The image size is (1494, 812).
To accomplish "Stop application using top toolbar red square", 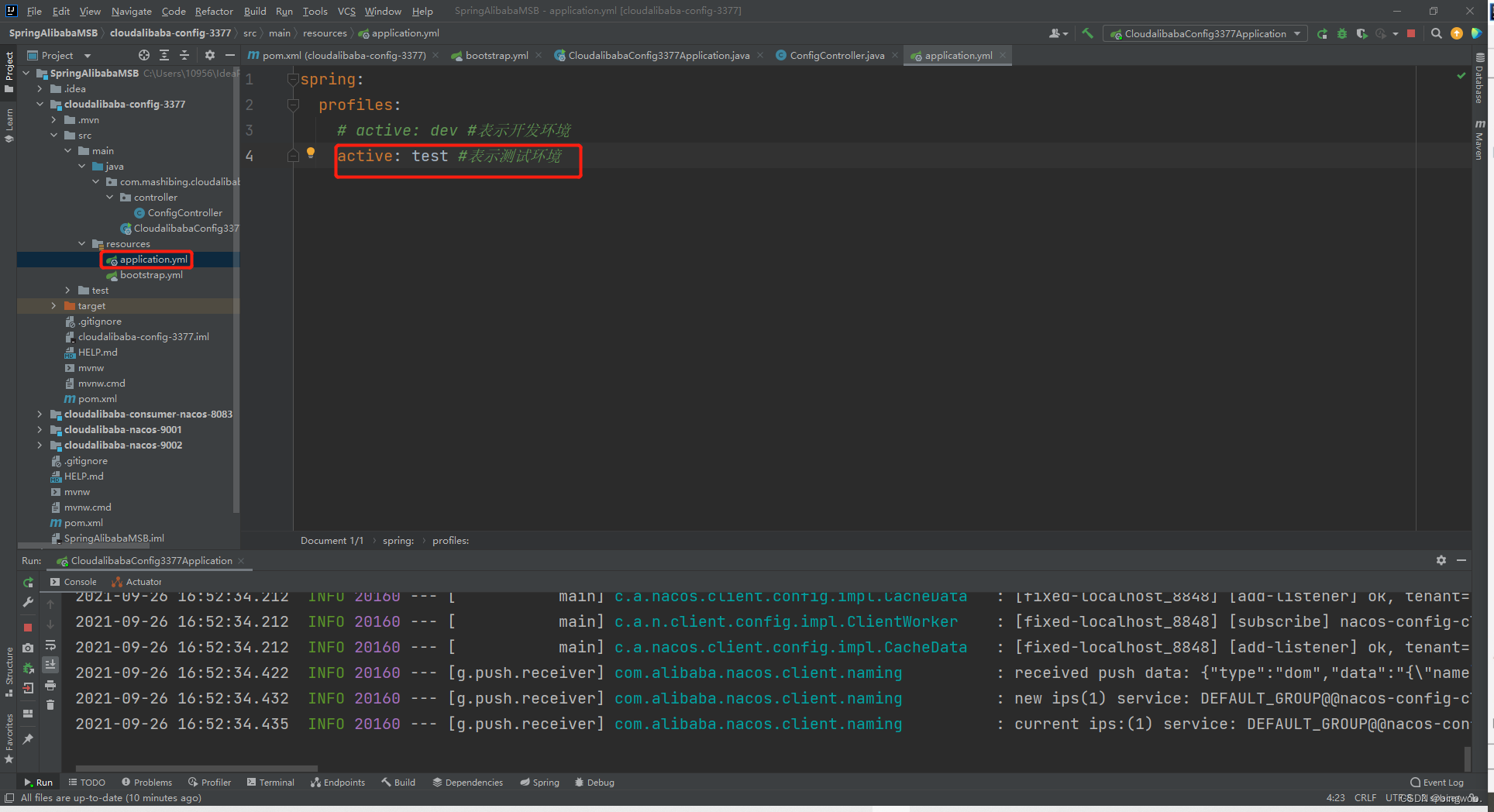I will point(1411,33).
